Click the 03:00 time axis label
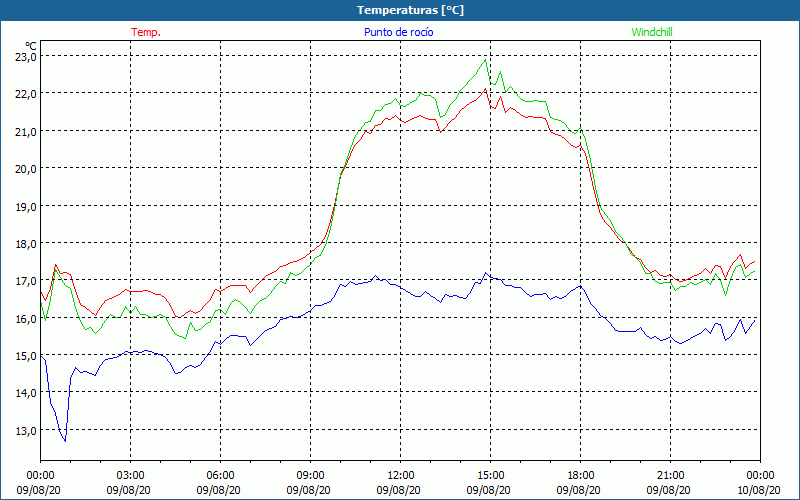 tap(131, 476)
